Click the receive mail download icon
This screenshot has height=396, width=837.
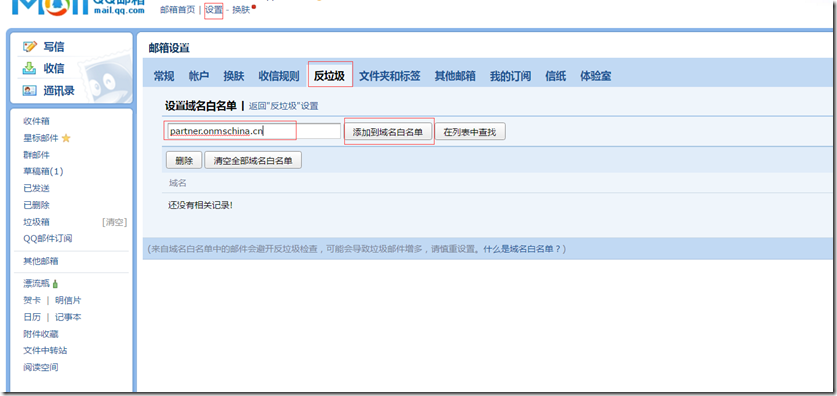pyautogui.click(x=29, y=68)
